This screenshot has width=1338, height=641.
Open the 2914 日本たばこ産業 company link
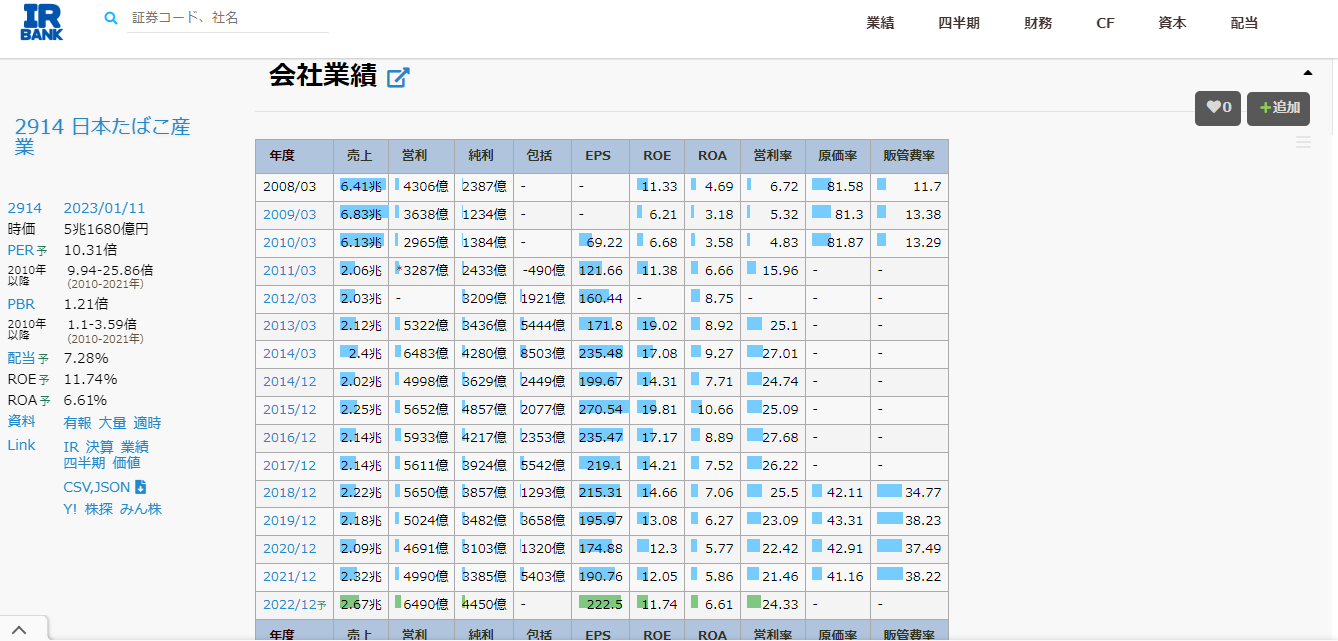tap(102, 136)
